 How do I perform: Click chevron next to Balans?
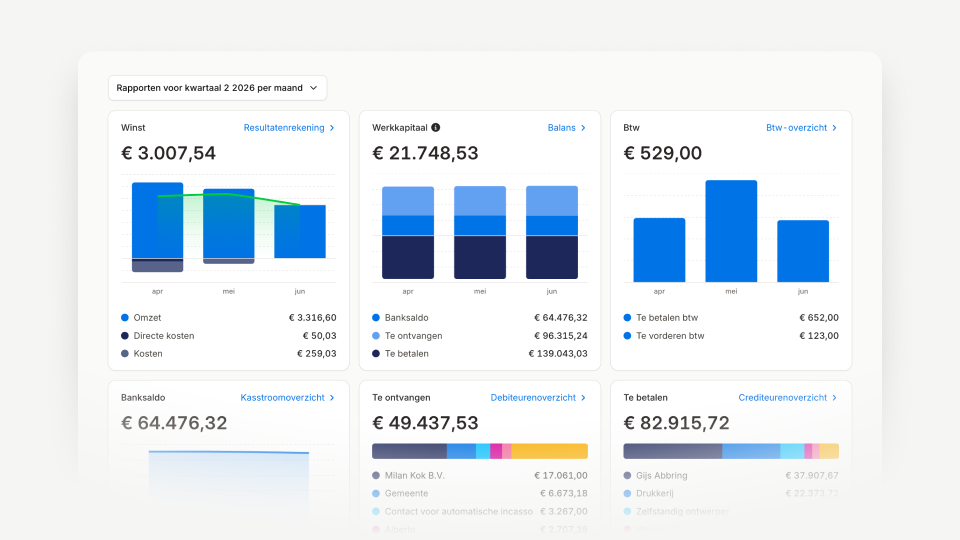[x=583, y=128]
